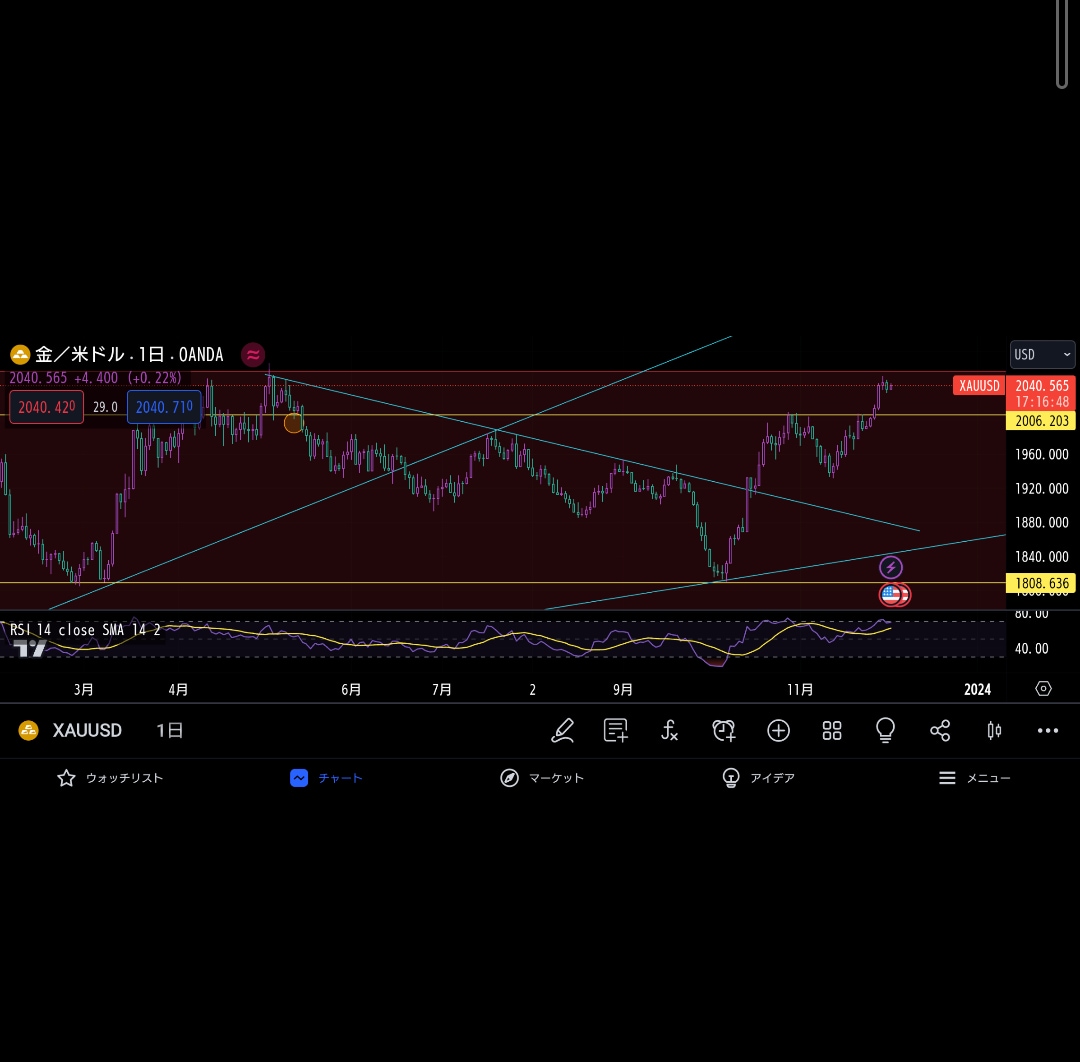Screen dimensions: 1080x1062
Task: Open the indicators fx icon
Action: click(669, 731)
